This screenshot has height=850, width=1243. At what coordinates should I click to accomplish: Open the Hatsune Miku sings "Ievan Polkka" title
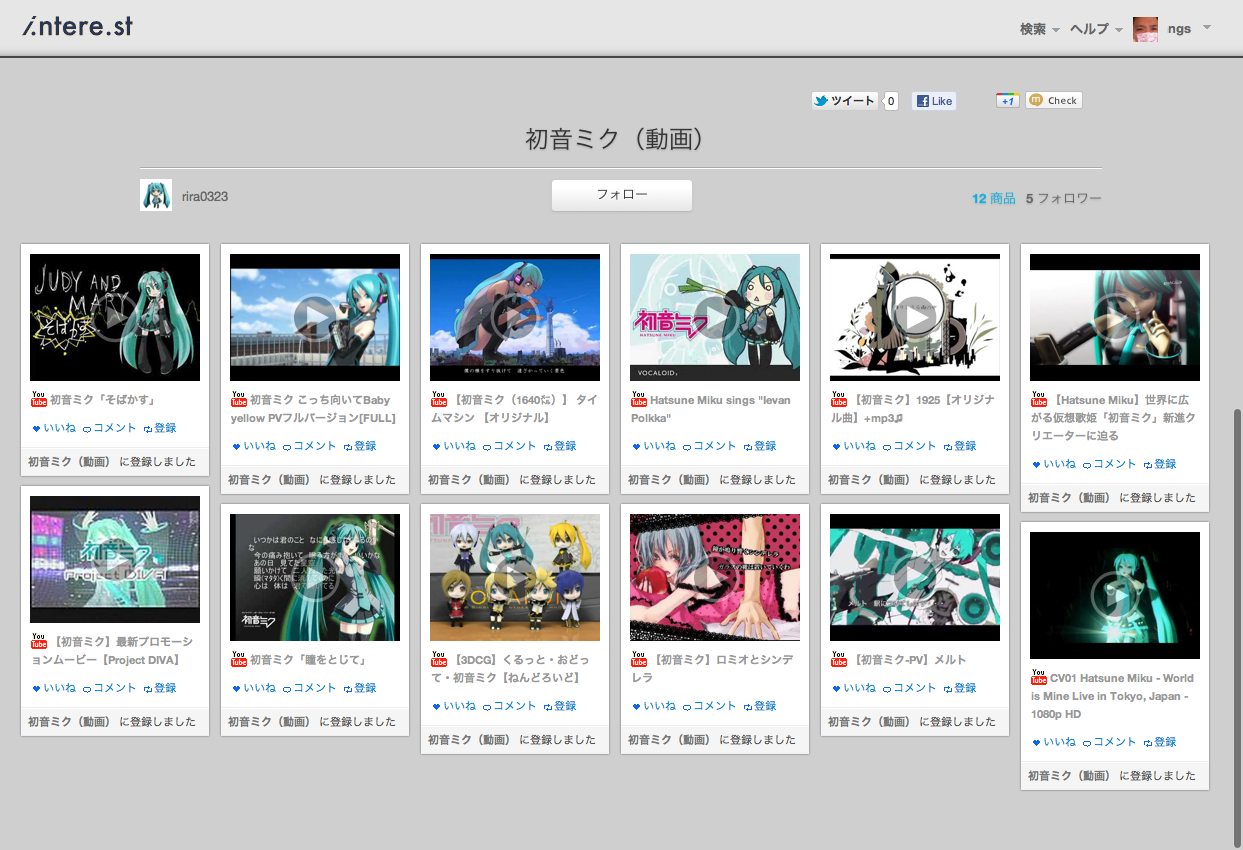tap(711, 409)
